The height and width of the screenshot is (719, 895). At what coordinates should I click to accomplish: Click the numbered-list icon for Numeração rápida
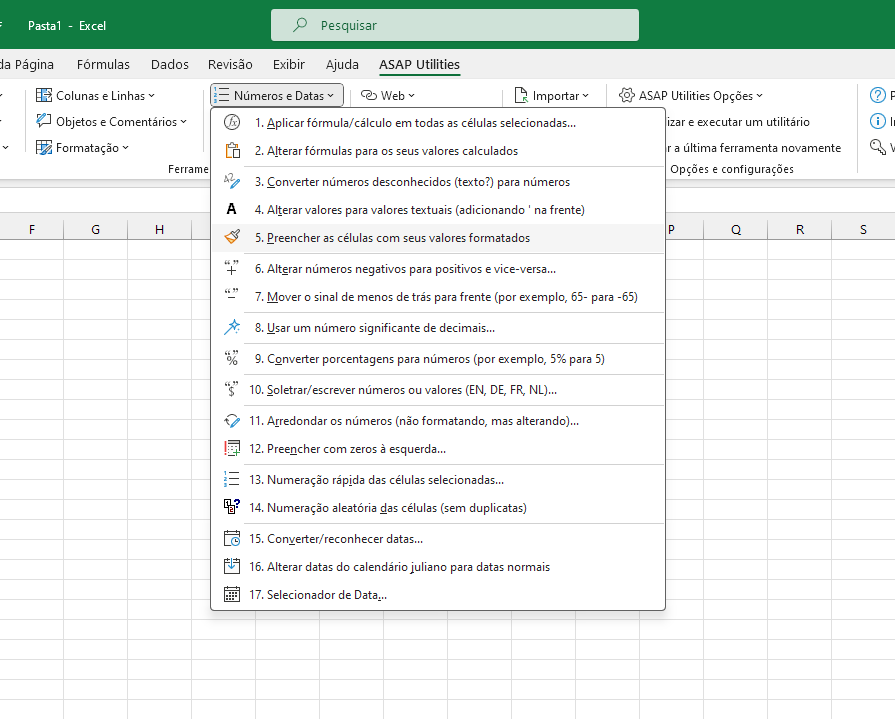[x=232, y=479]
